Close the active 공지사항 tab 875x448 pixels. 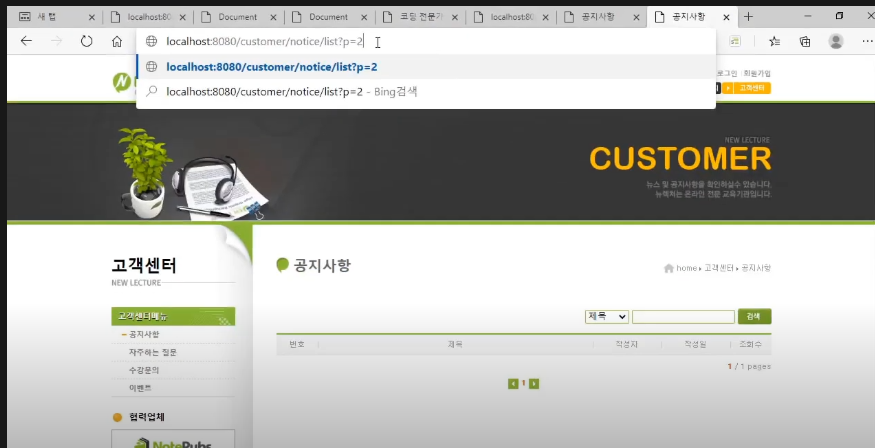pos(726,17)
